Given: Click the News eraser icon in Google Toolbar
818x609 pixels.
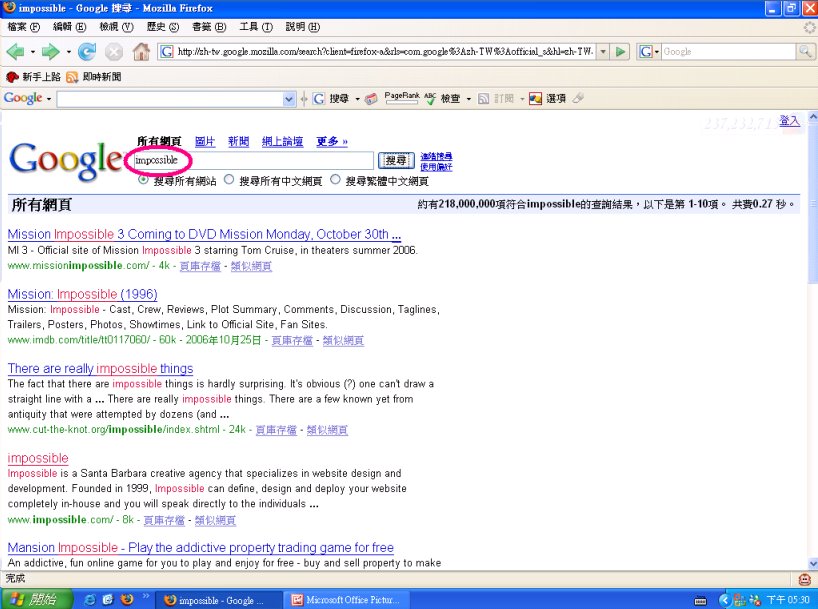Looking at the screenshot, I should (x=371, y=99).
